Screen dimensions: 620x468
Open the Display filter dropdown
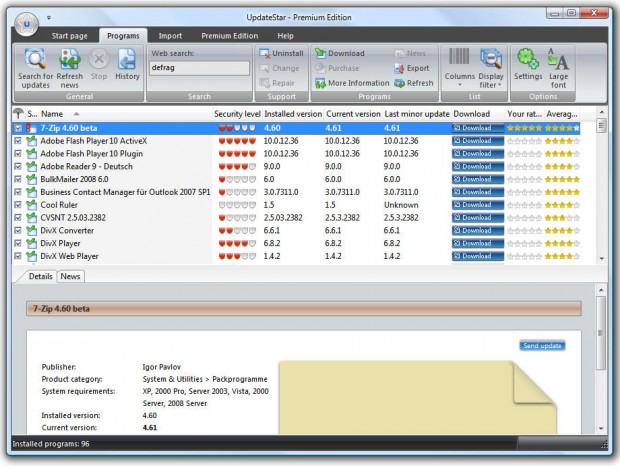coord(491,68)
